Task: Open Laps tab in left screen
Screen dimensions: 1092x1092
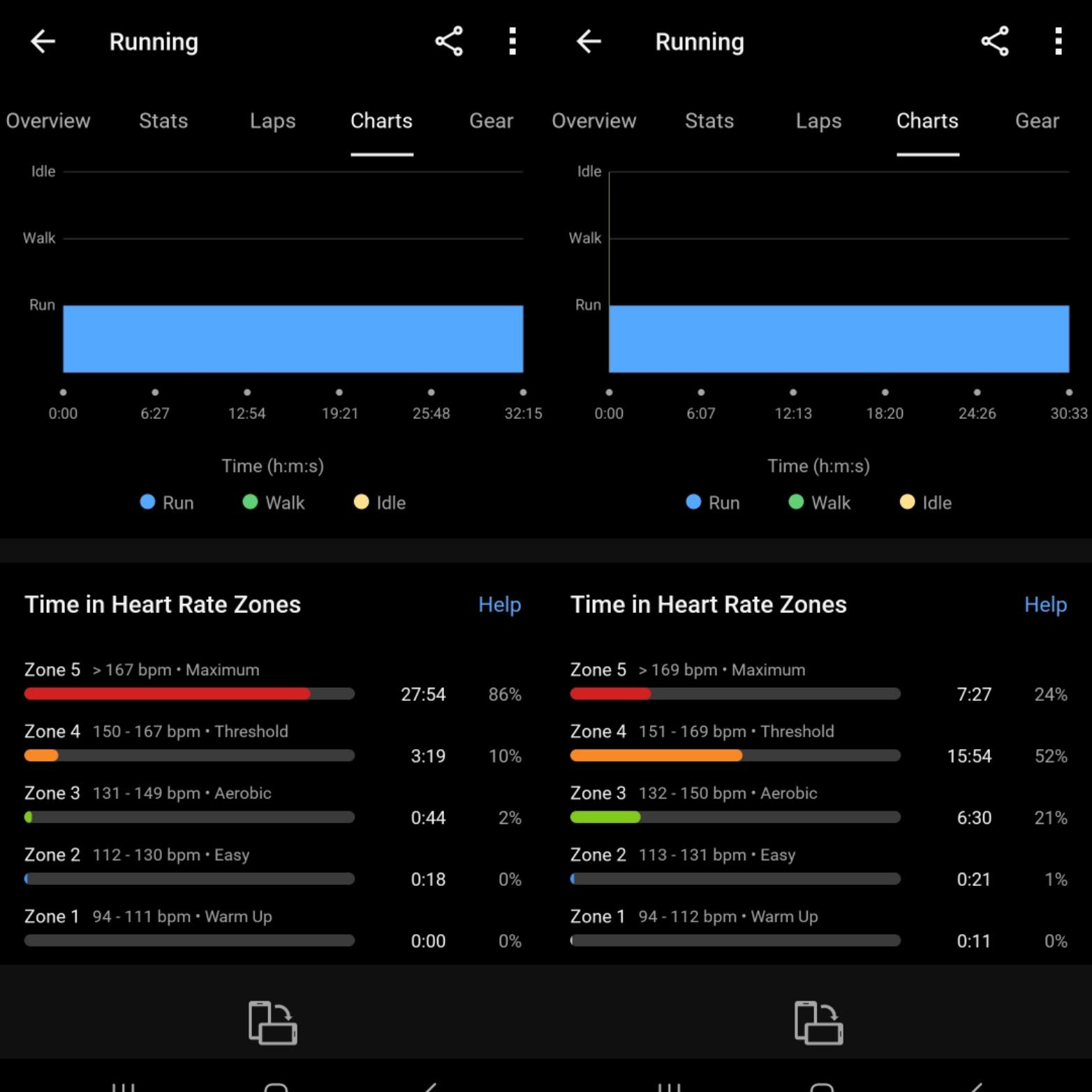Action: 273,121
